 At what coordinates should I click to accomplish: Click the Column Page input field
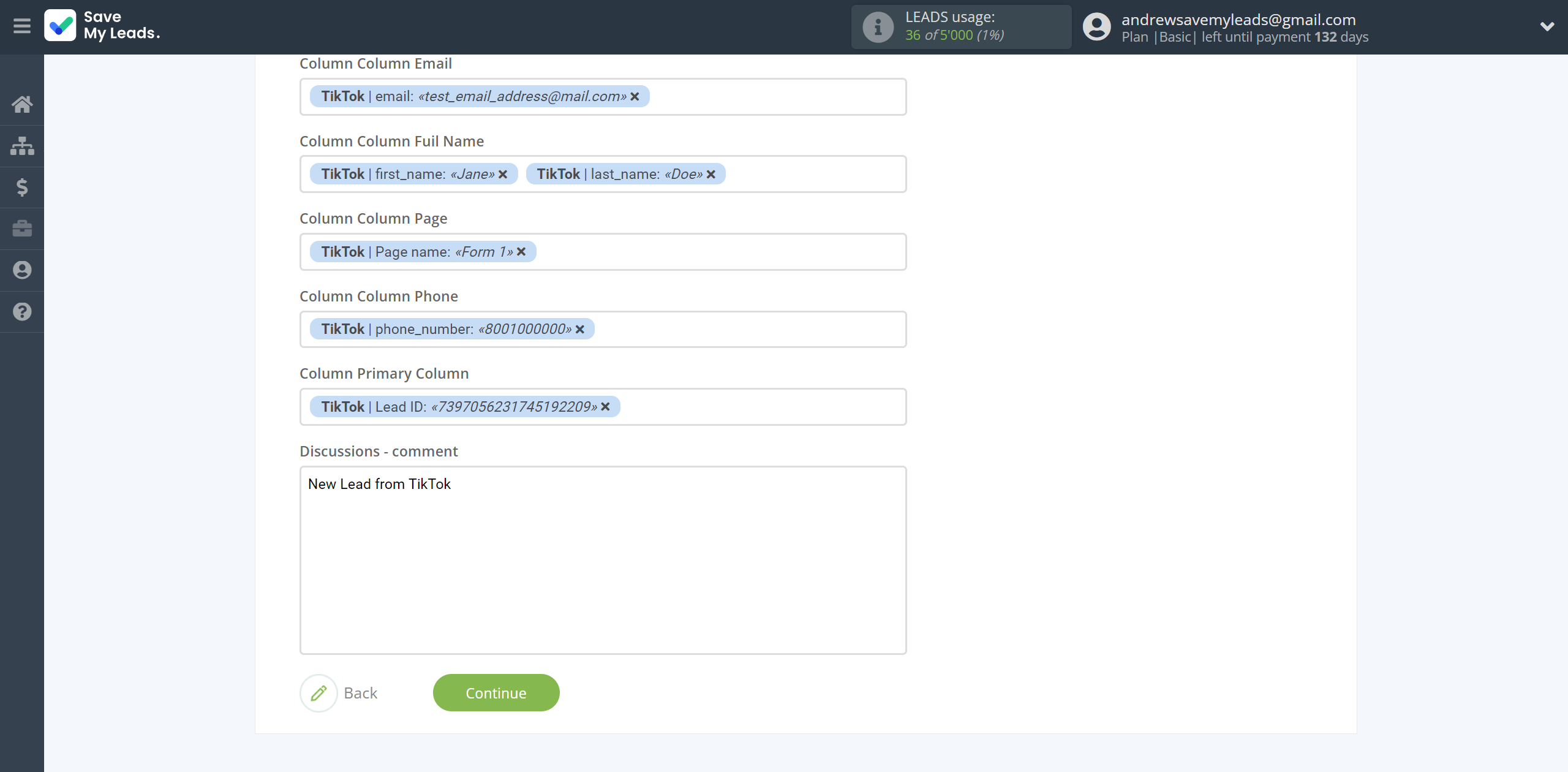[x=603, y=252]
